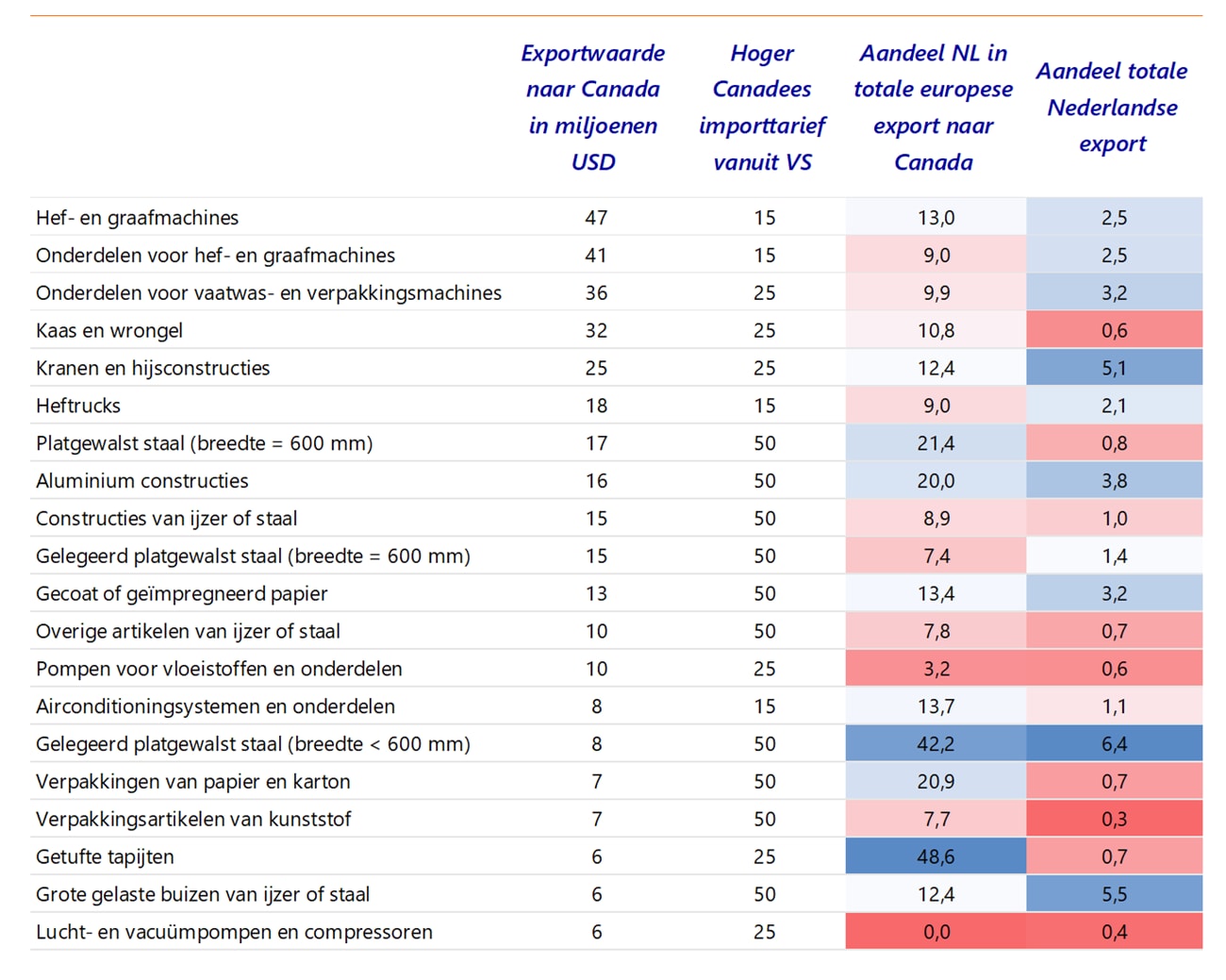Select the 'Hoger Canadees importtarief' column header
The height and width of the screenshot is (980, 1226).
(762, 107)
